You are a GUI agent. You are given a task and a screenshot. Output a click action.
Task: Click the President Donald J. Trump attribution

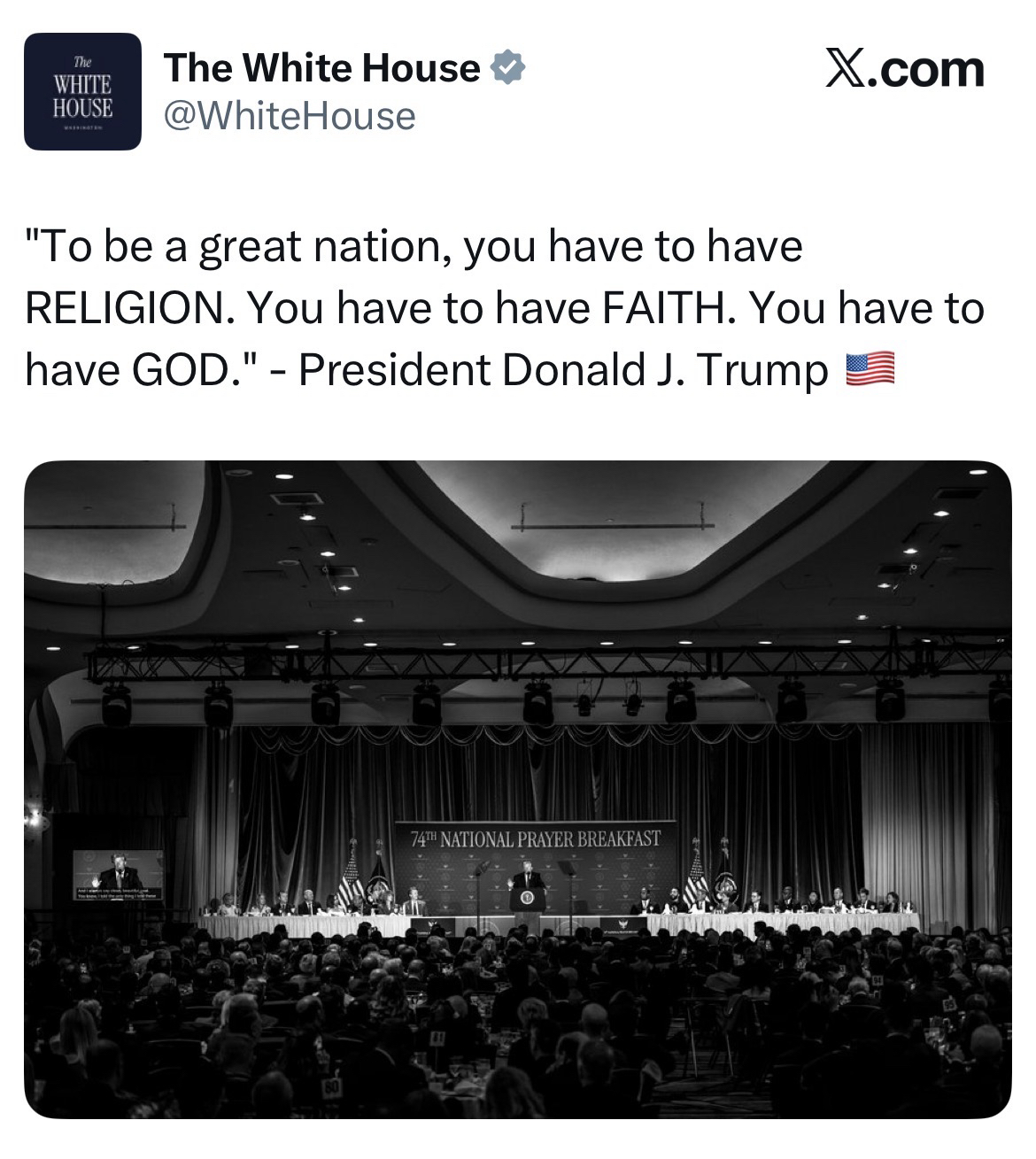click(561, 369)
